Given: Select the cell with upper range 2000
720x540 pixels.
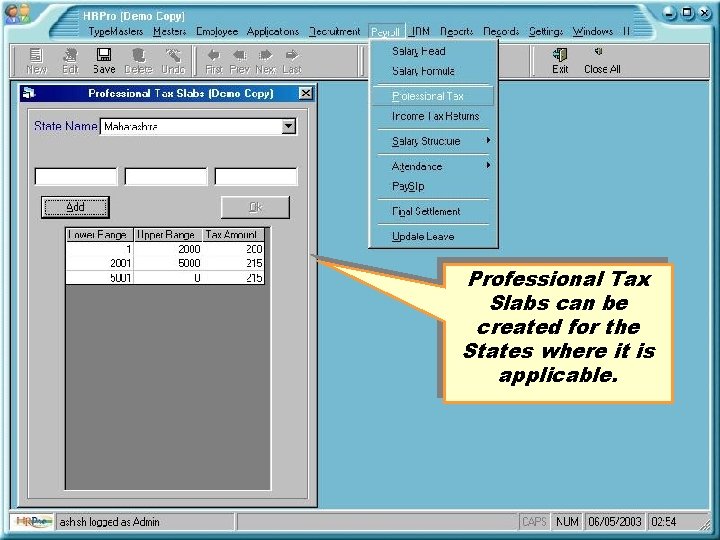Looking at the screenshot, I should (x=168, y=249).
